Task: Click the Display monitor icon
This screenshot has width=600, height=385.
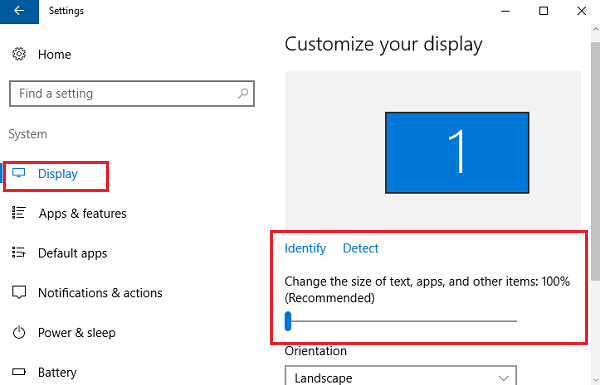Action: tap(18, 173)
